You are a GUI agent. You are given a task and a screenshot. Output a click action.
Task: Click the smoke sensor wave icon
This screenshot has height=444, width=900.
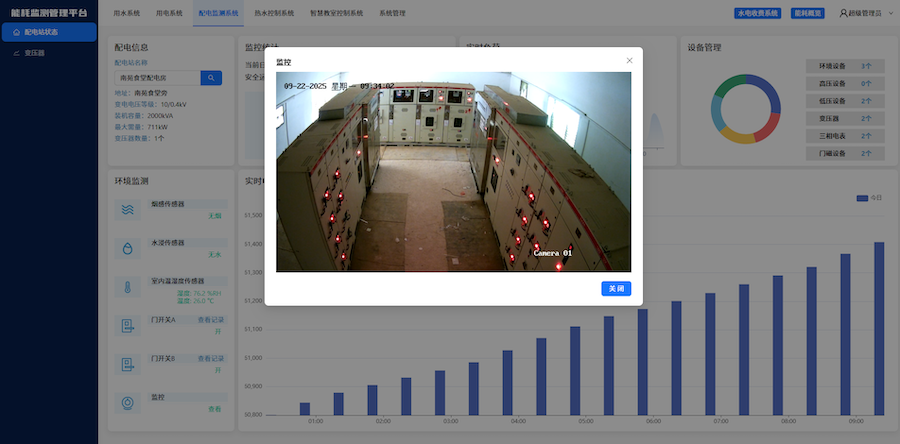pos(127,210)
